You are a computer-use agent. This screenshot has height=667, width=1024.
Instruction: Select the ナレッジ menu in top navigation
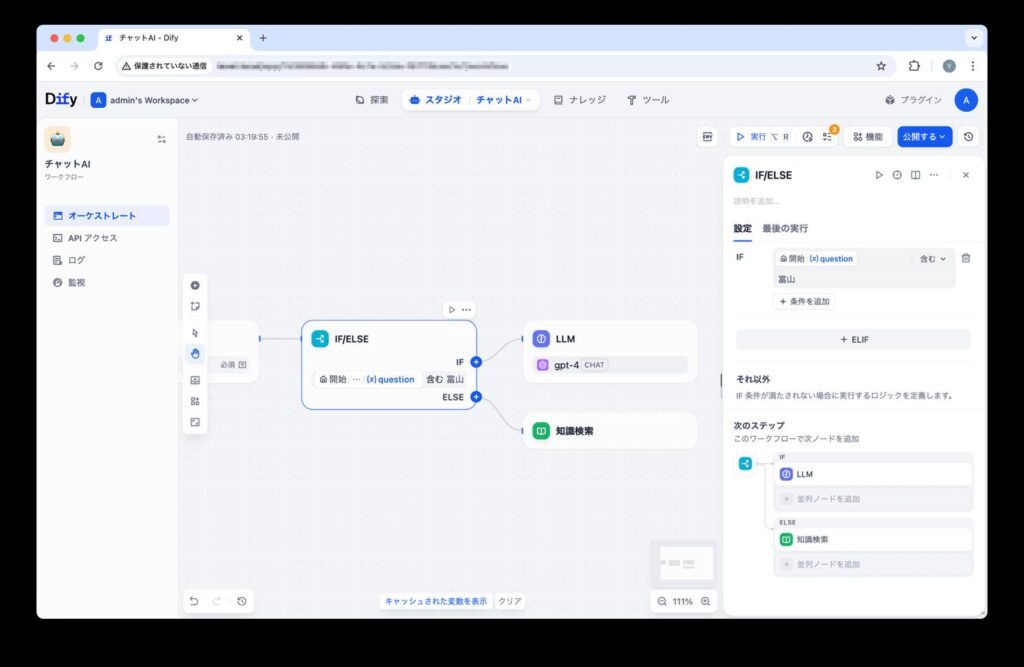click(x=579, y=100)
